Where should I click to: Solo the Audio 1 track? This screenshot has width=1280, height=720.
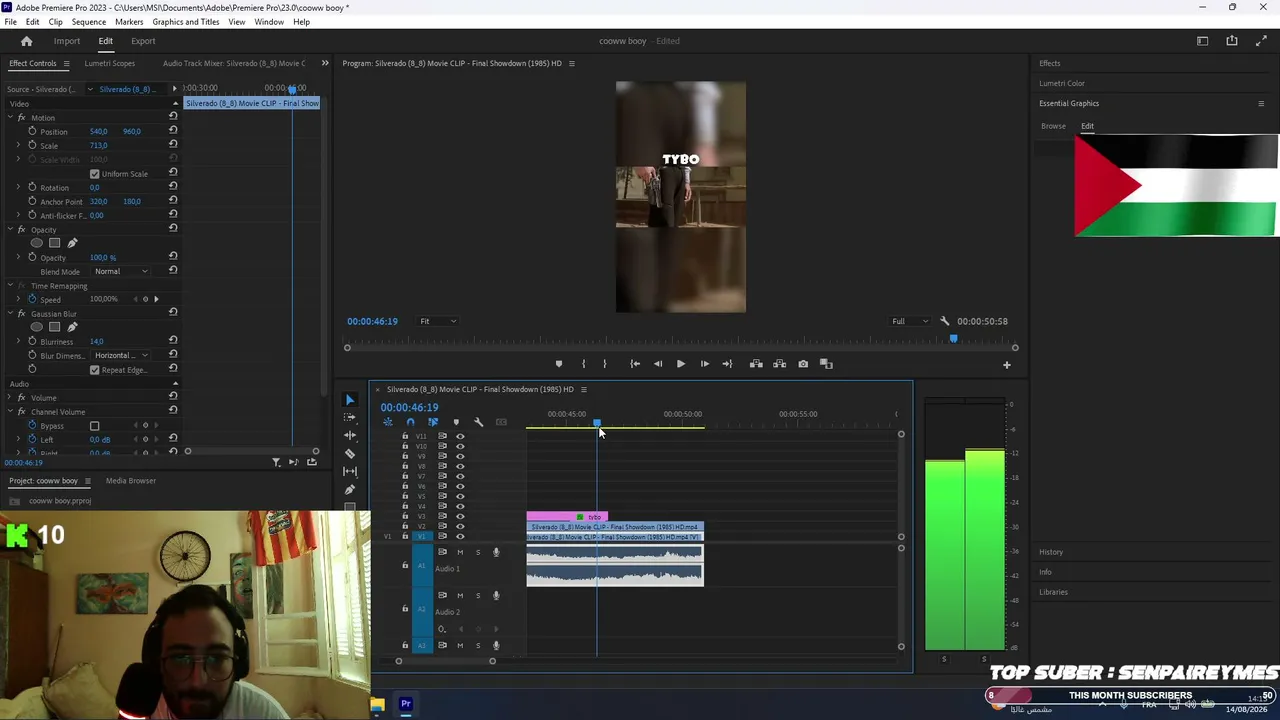(478, 552)
